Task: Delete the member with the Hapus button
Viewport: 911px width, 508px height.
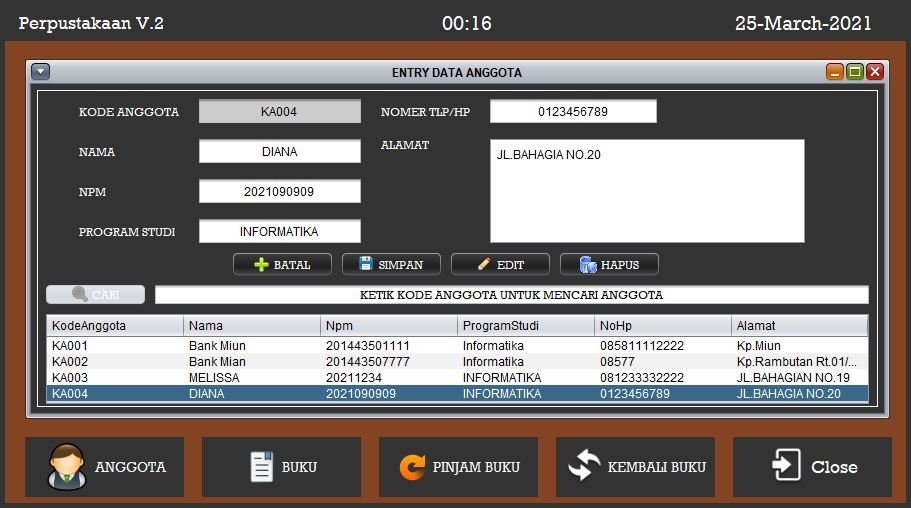Action: point(609,265)
